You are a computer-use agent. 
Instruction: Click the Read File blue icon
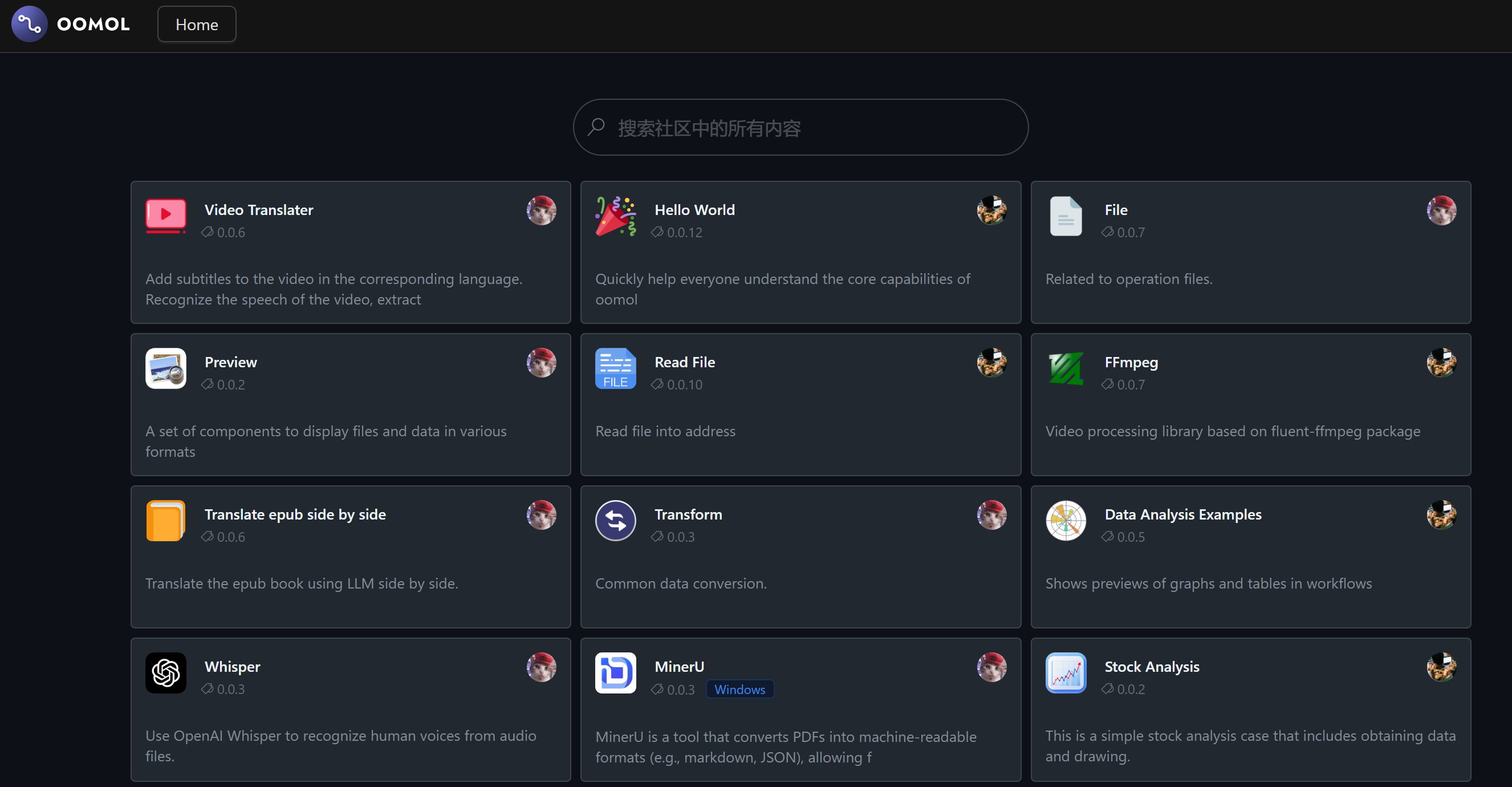[x=615, y=368]
